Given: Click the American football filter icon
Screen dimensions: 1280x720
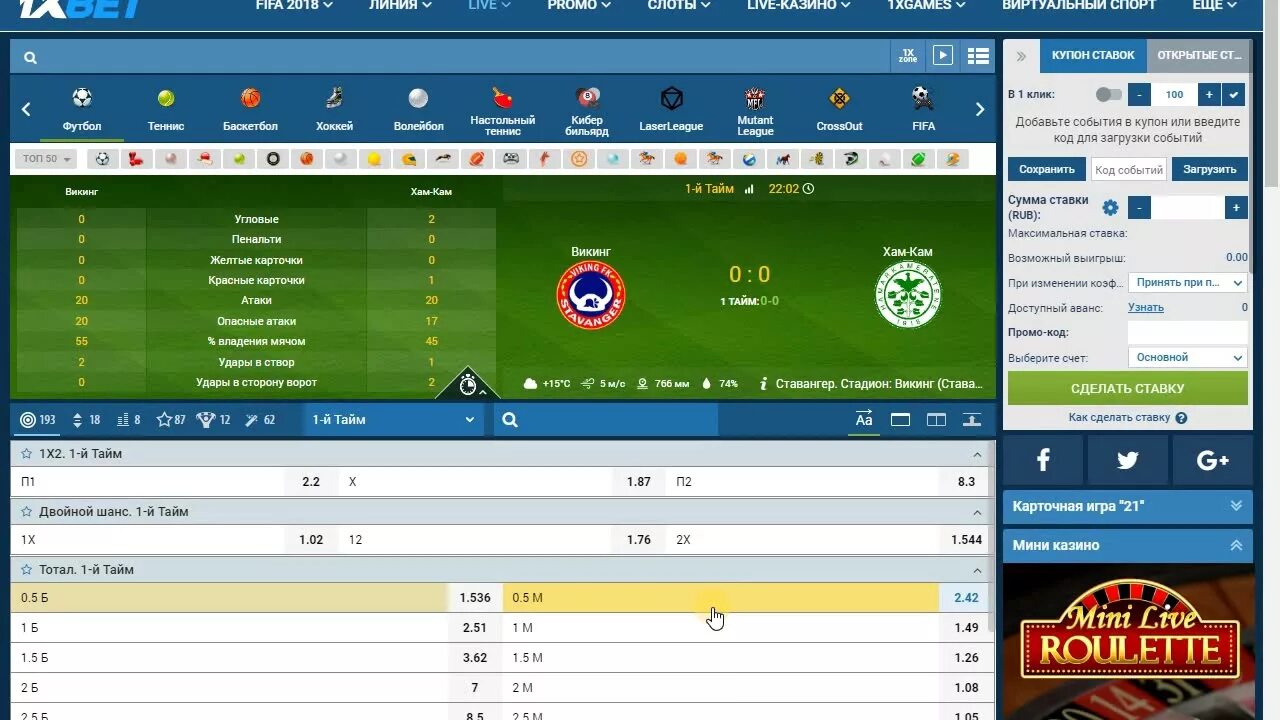Looking at the screenshot, I should 477,159.
